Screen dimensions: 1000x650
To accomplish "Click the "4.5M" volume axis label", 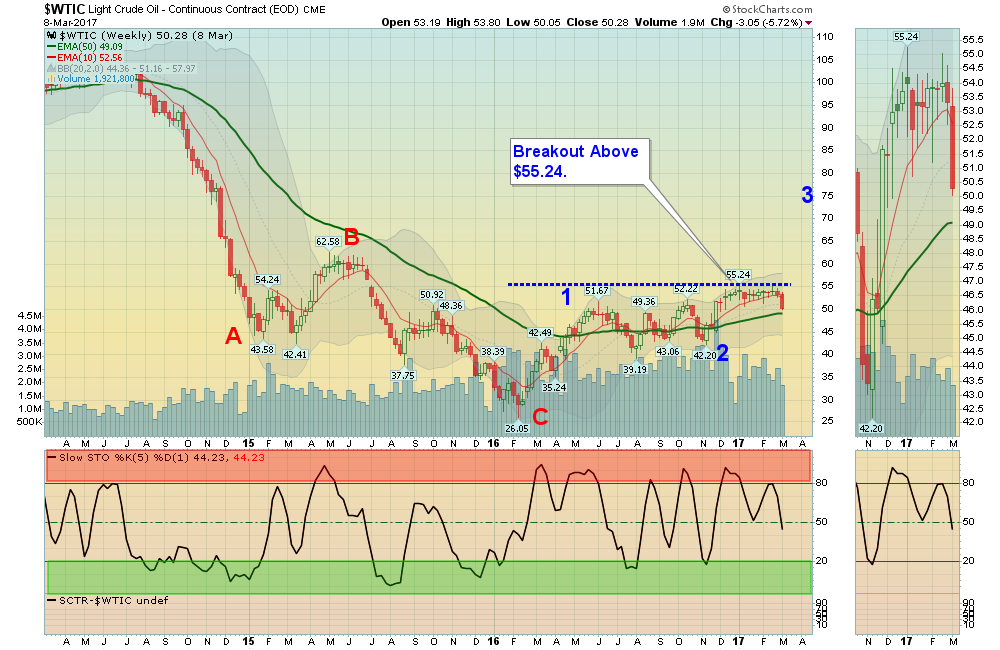I will (30, 316).
